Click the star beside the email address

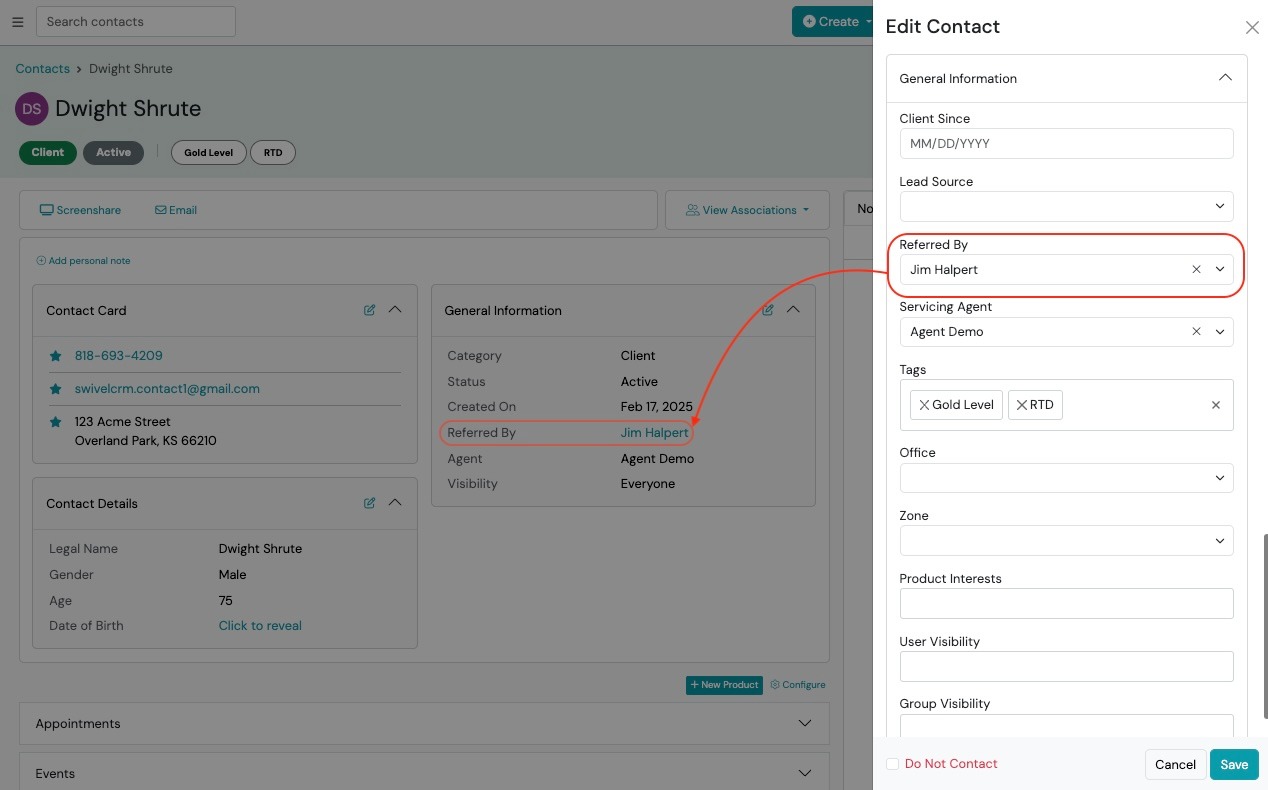55,389
